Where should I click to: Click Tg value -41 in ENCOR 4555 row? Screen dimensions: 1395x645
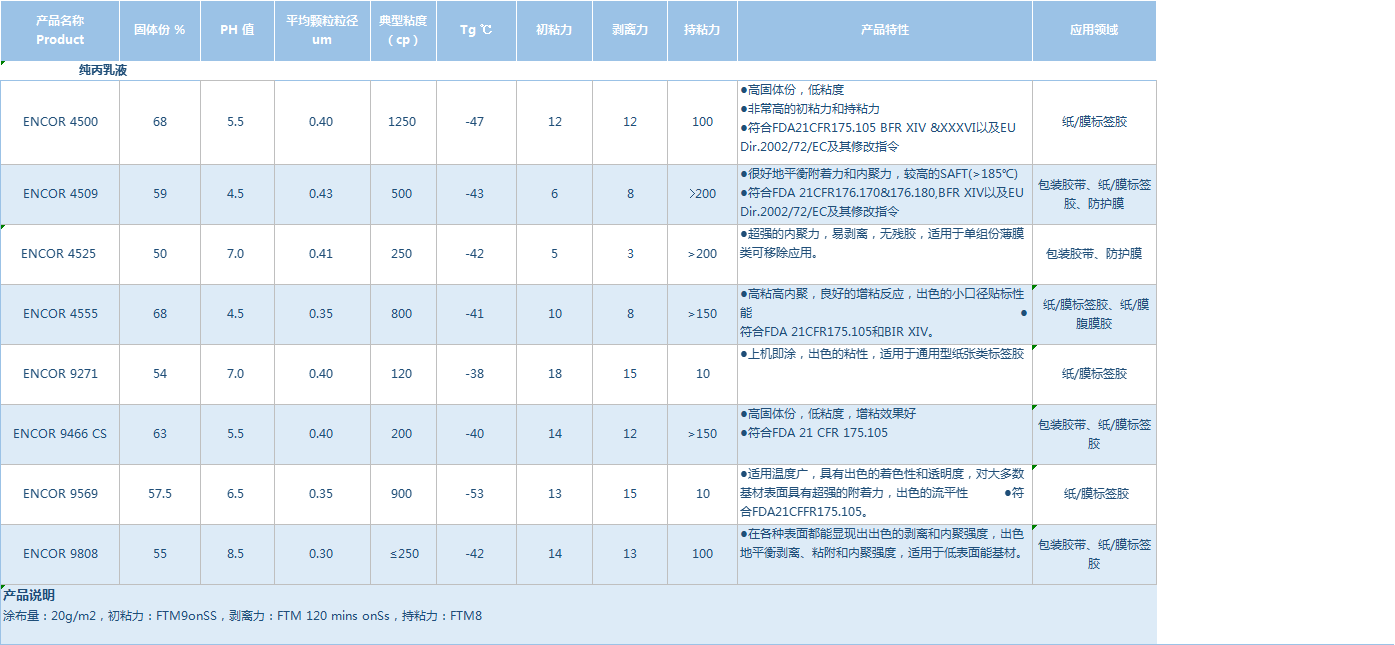click(x=475, y=314)
